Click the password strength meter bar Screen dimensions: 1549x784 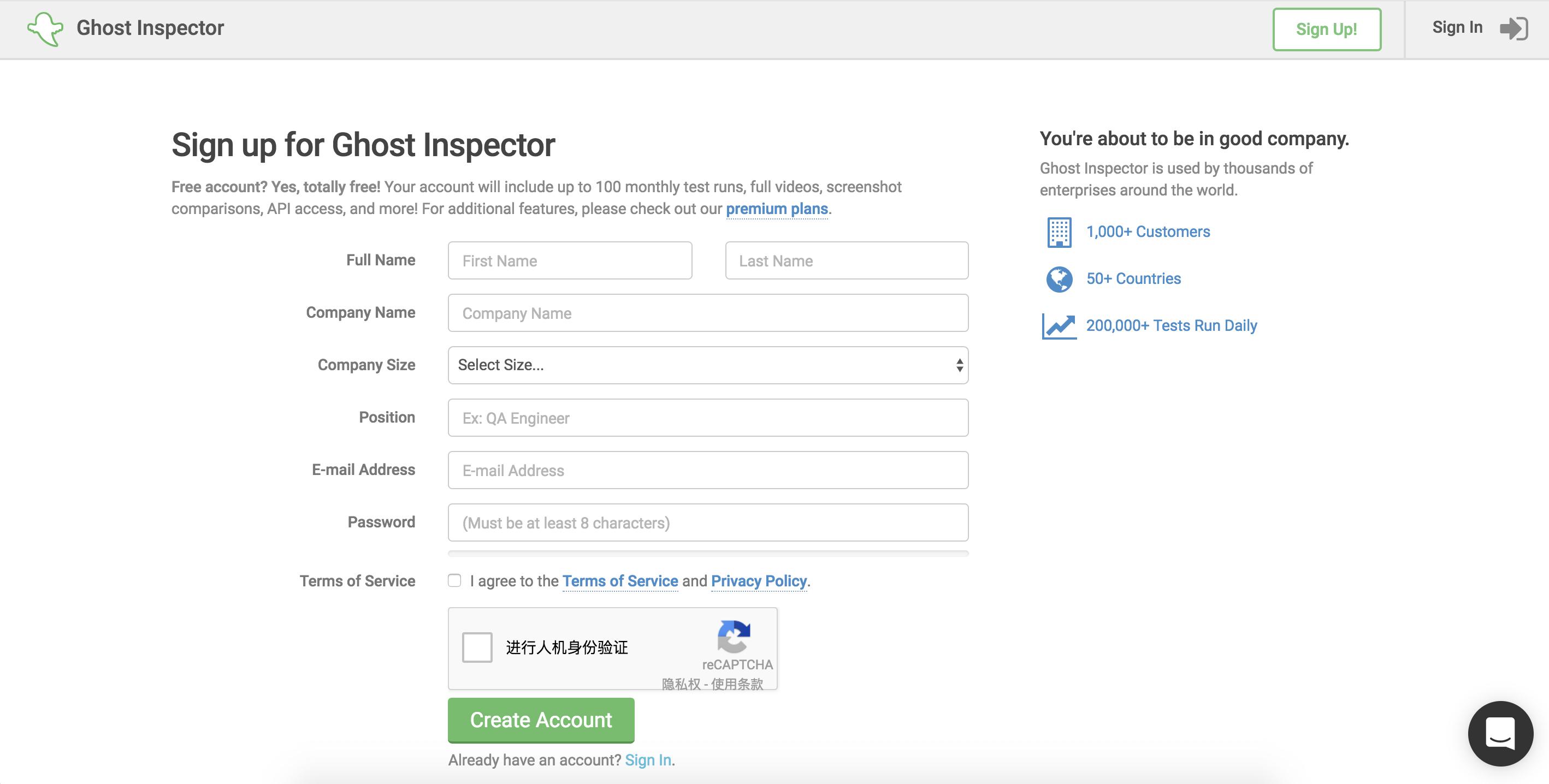tap(708, 553)
